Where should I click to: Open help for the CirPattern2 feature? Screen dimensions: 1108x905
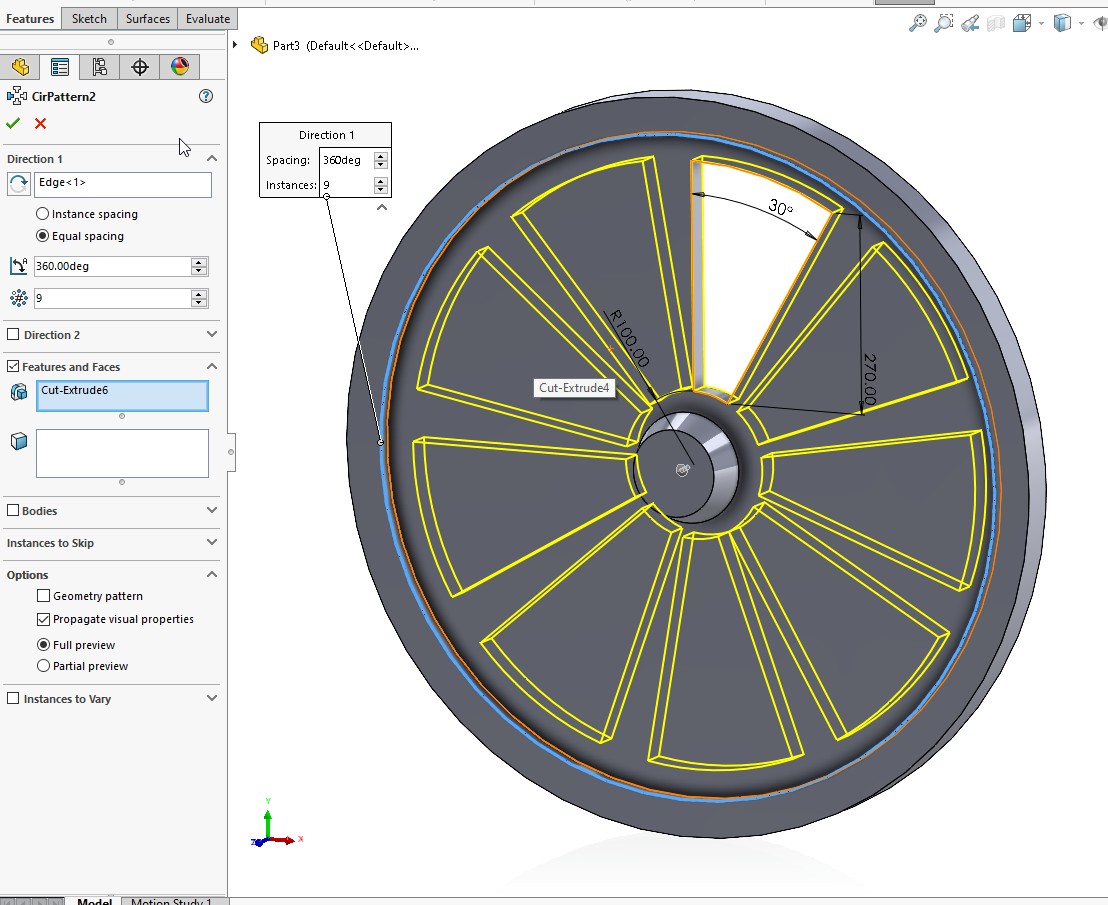coord(206,96)
